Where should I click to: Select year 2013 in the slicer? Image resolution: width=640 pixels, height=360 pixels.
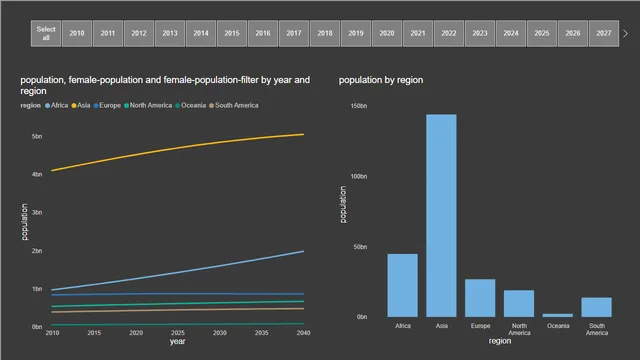click(170, 33)
